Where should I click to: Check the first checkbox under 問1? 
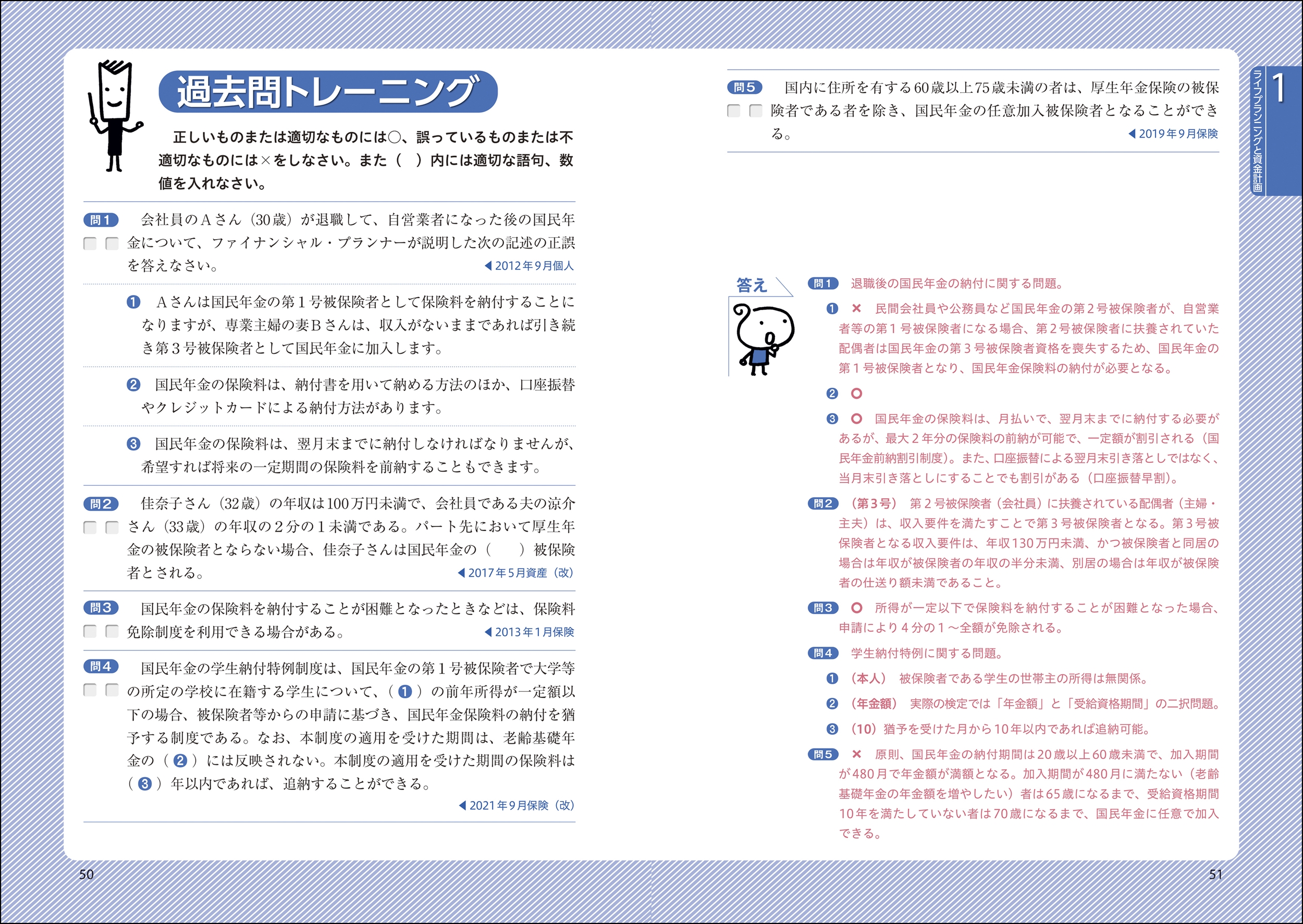tap(90, 243)
